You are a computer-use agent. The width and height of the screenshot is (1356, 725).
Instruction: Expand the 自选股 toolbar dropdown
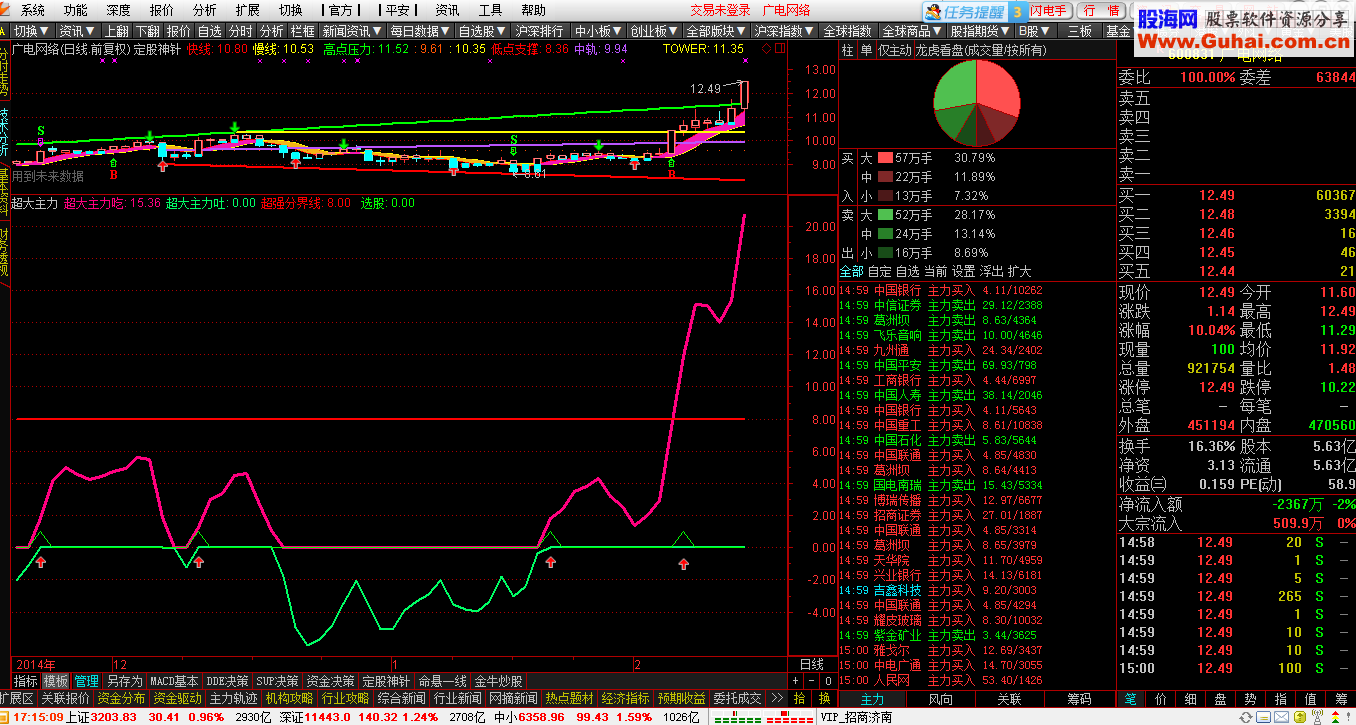tap(482, 31)
